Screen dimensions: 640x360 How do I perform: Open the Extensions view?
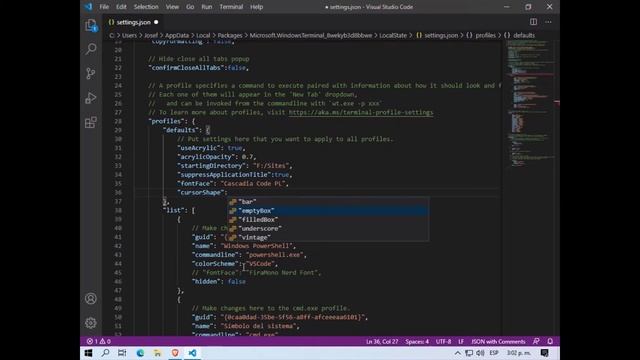tap(91, 122)
